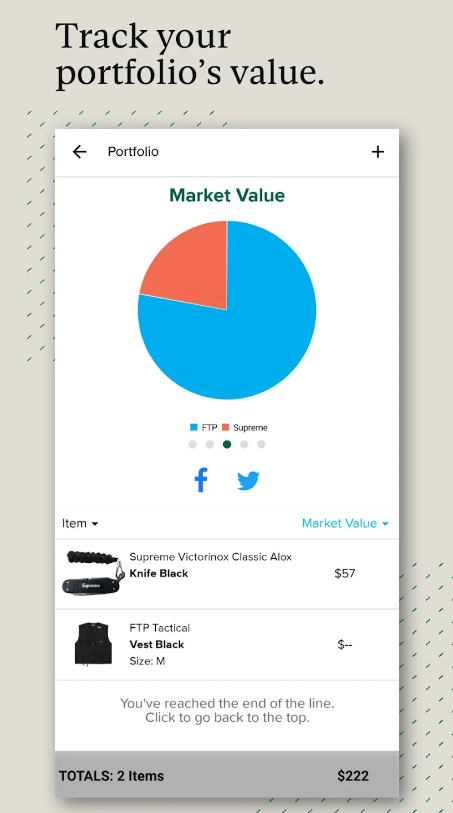This screenshot has height=813, width=453.
Task: Open the Item sort dropdown
Action: click(x=80, y=523)
